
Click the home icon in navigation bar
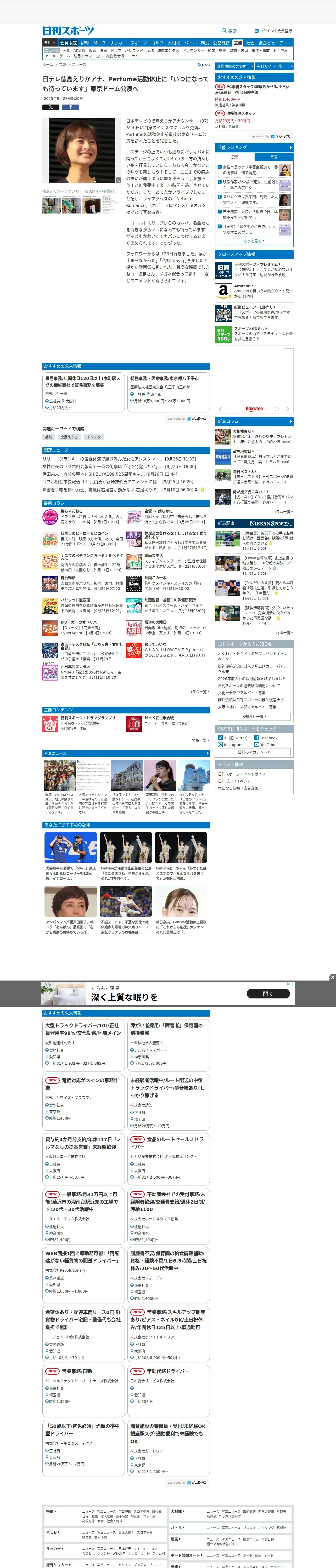[x=50, y=43]
